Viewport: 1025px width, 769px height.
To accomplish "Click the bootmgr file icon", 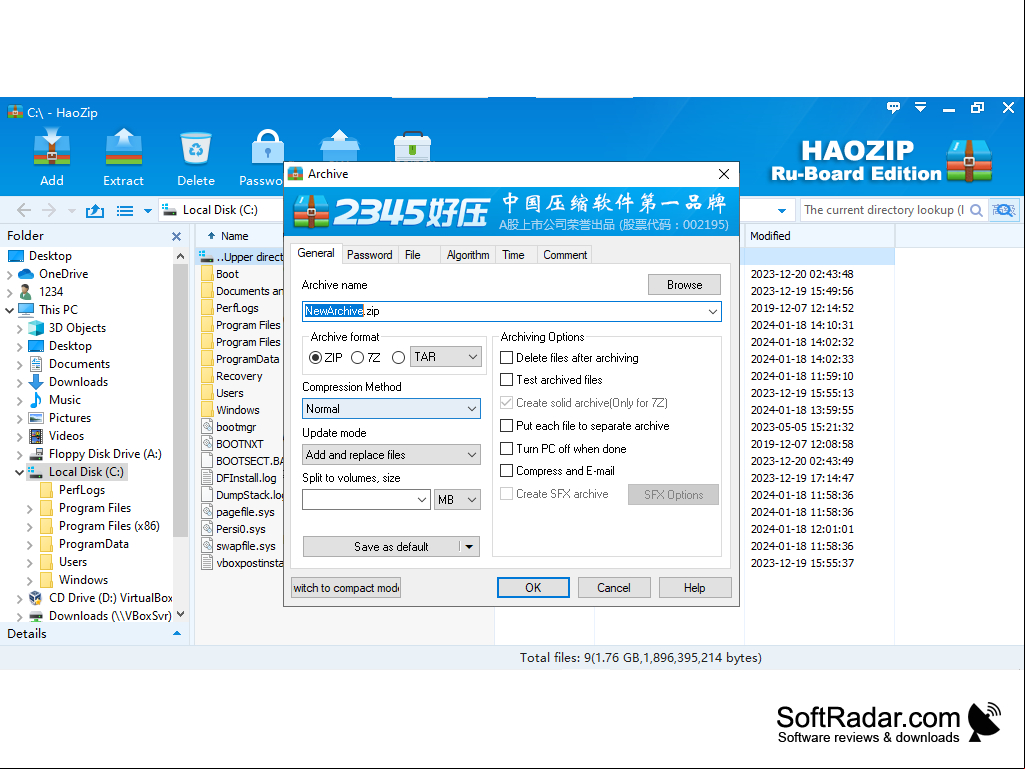I will [207, 427].
